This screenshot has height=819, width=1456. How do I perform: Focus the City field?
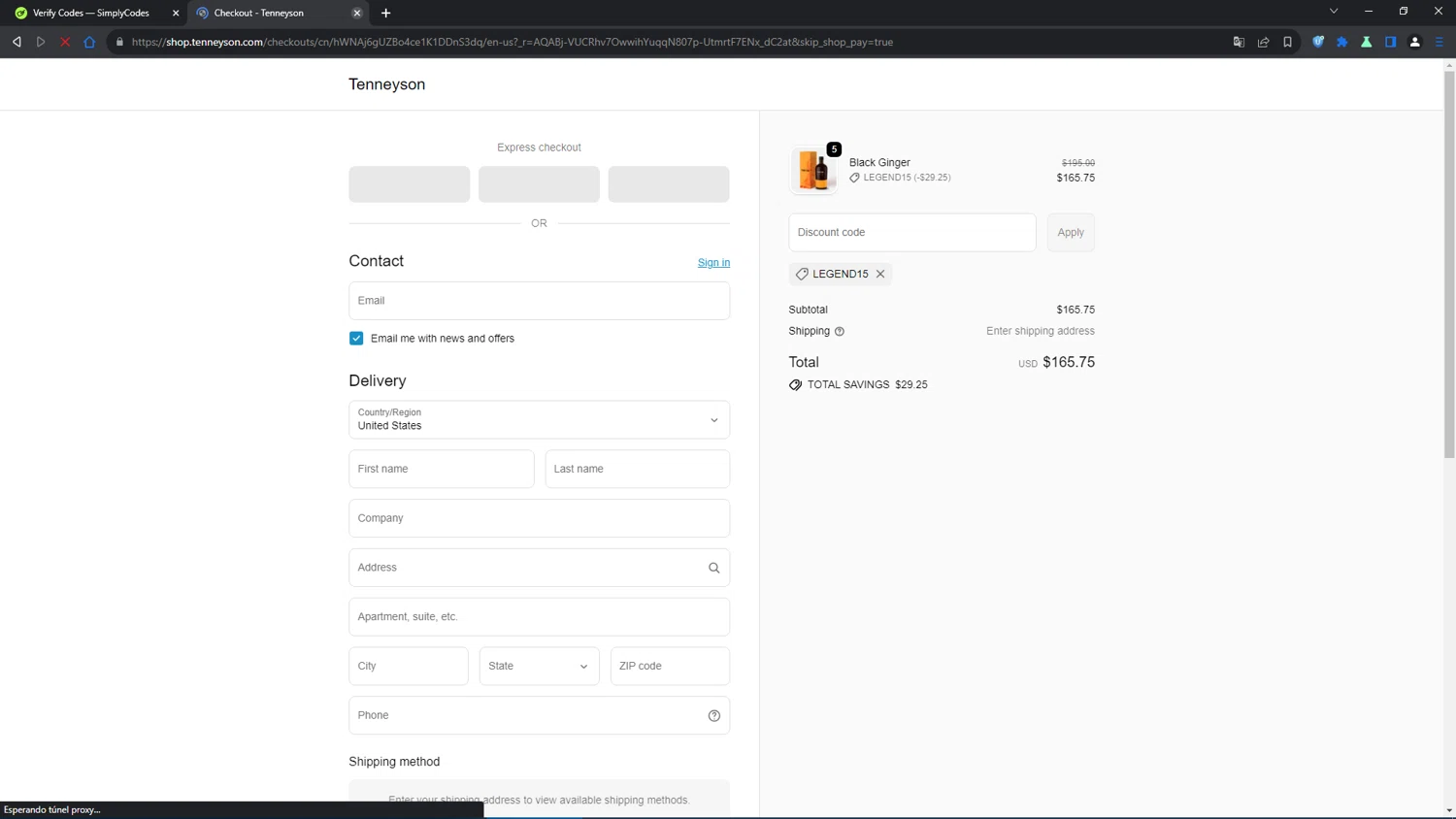tap(409, 666)
